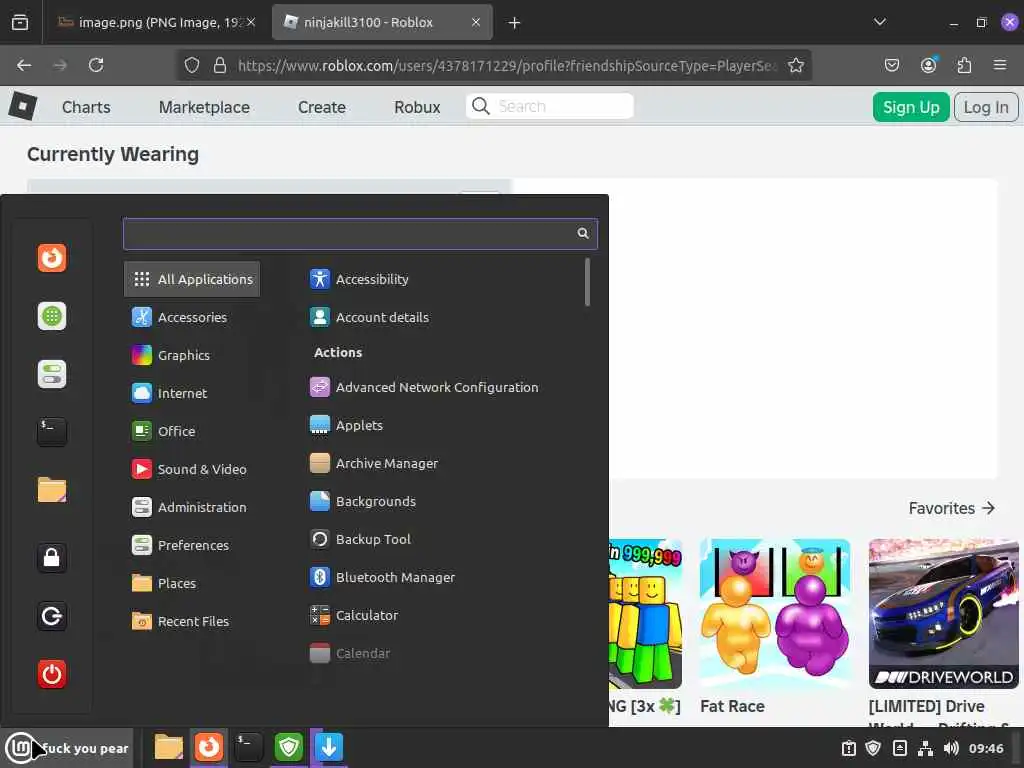Open terminal from taskbar
The image size is (1024, 768).
249,747
